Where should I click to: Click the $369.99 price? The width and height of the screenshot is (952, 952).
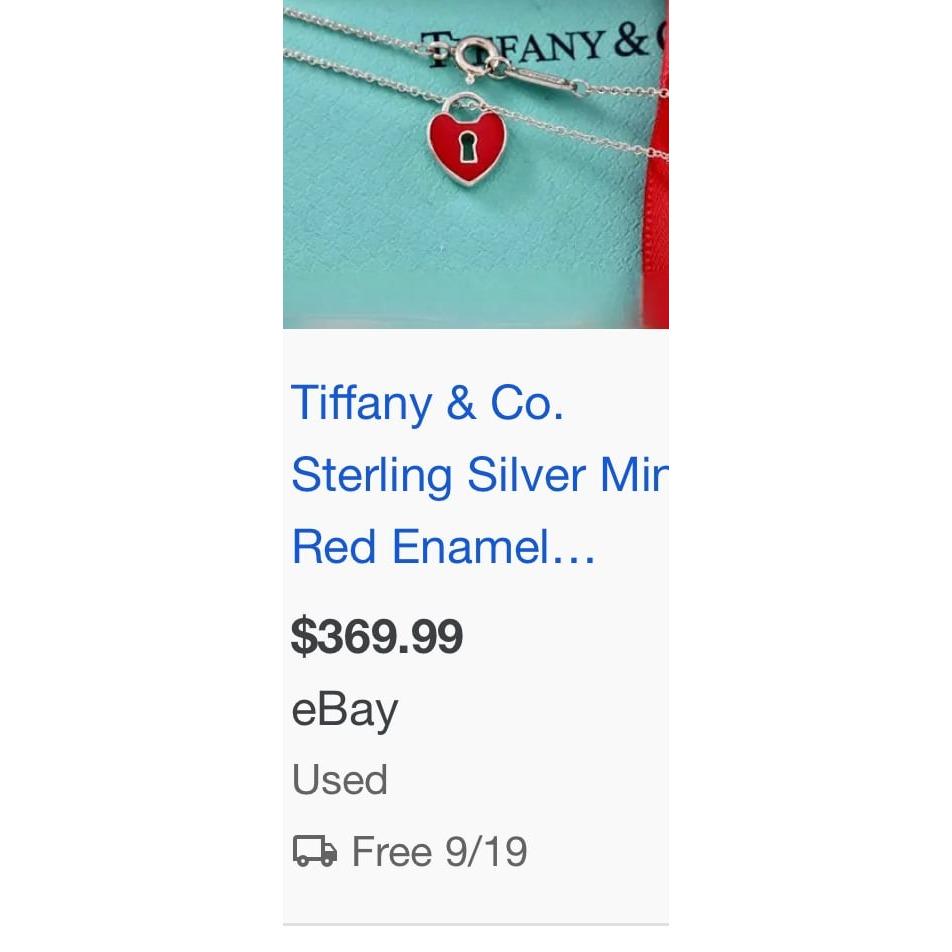click(377, 637)
